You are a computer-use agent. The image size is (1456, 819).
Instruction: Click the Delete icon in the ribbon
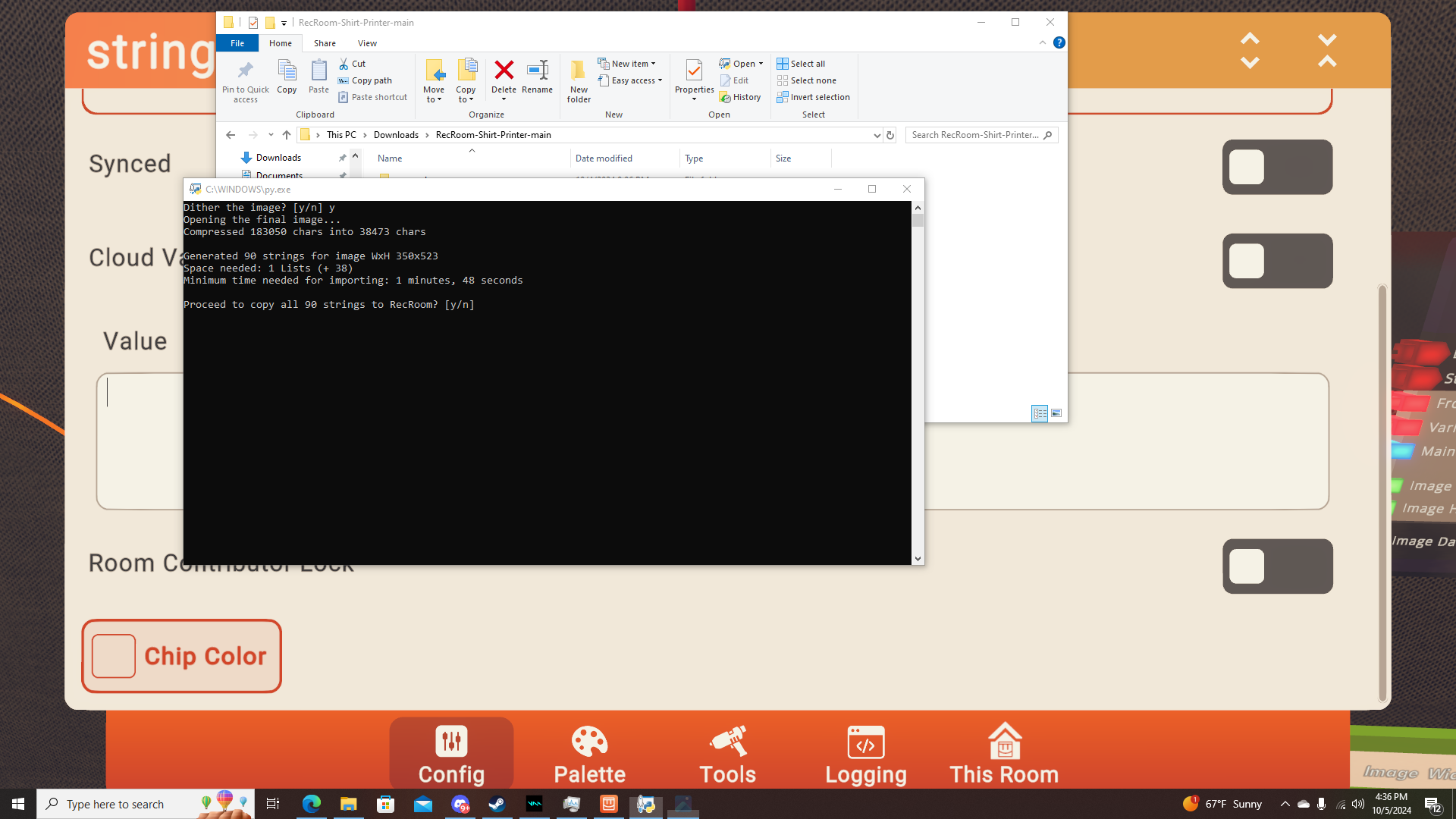point(504,71)
